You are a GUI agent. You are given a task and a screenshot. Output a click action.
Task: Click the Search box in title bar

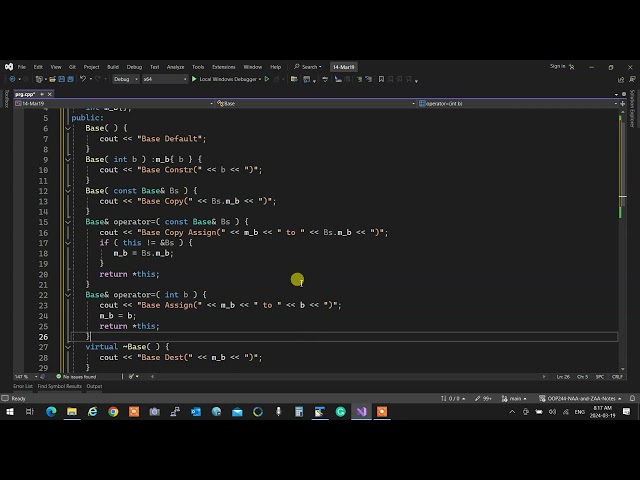308,67
